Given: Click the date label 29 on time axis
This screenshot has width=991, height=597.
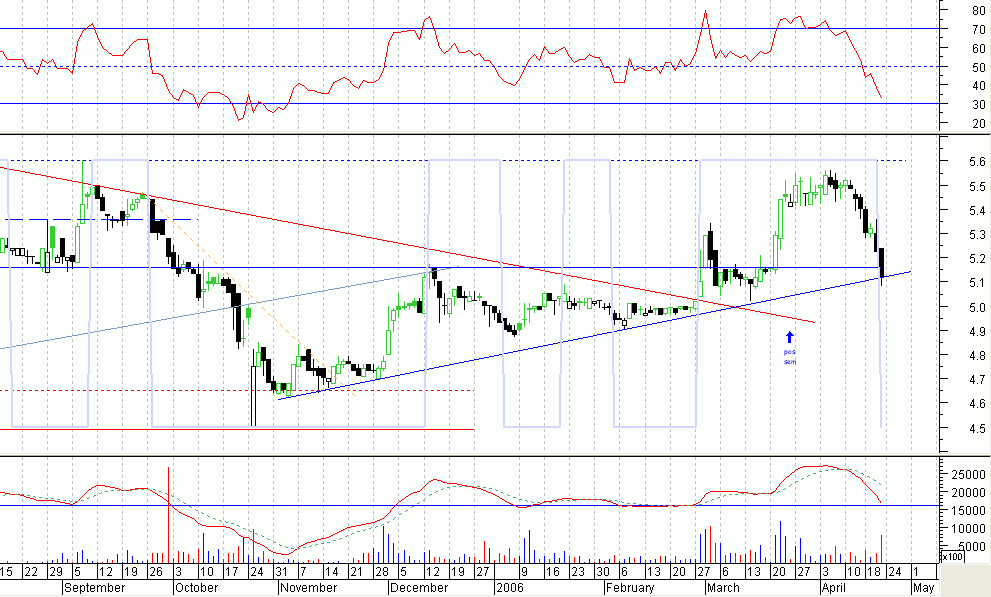Looking at the screenshot, I should [x=55, y=572].
